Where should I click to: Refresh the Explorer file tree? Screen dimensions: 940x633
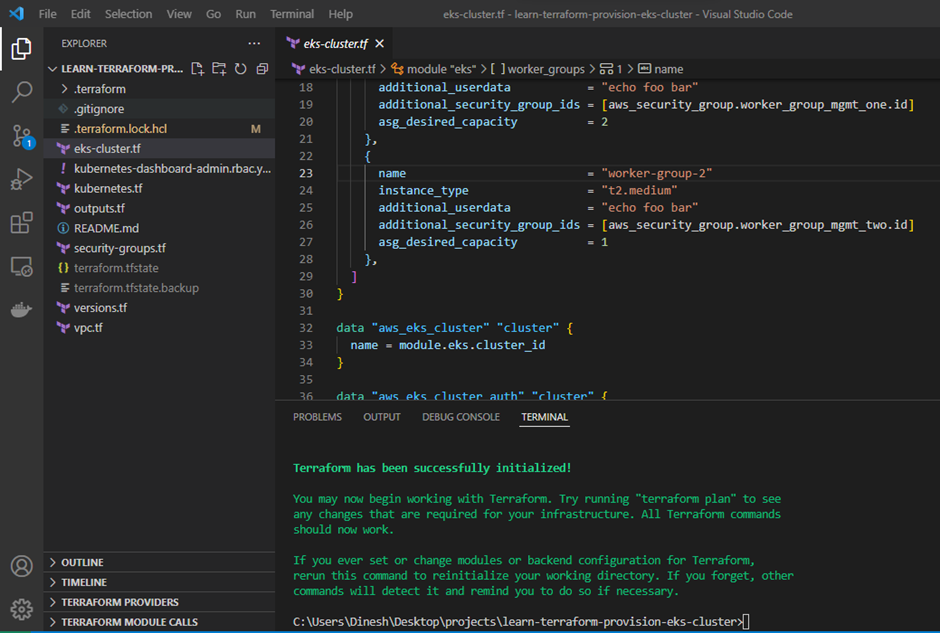point(241,69)
